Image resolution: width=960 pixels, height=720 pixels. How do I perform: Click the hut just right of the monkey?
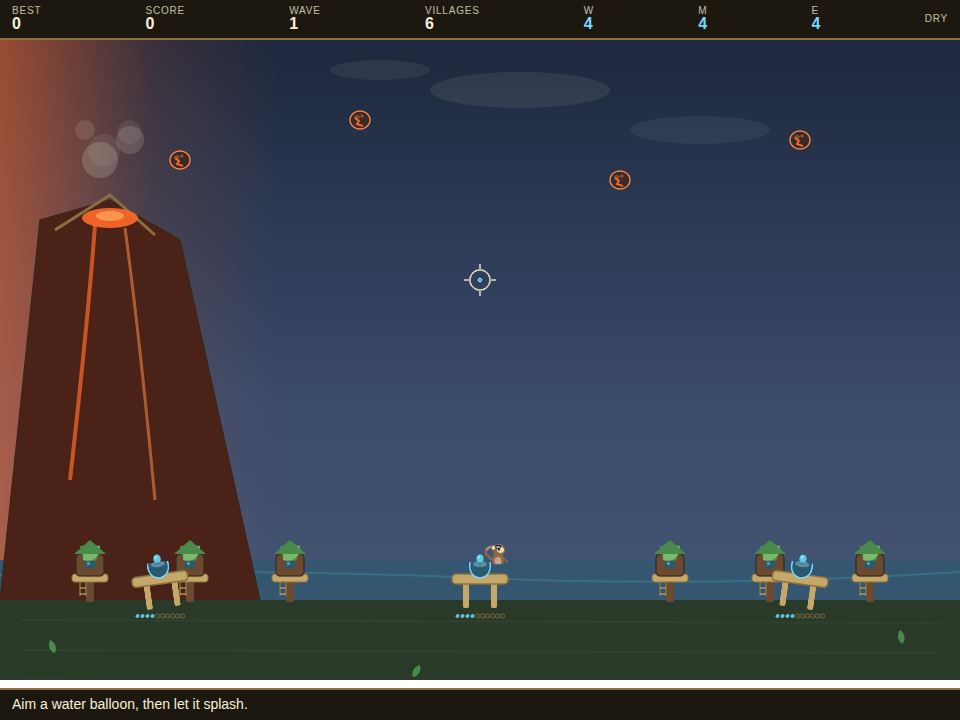coord(670,571)
